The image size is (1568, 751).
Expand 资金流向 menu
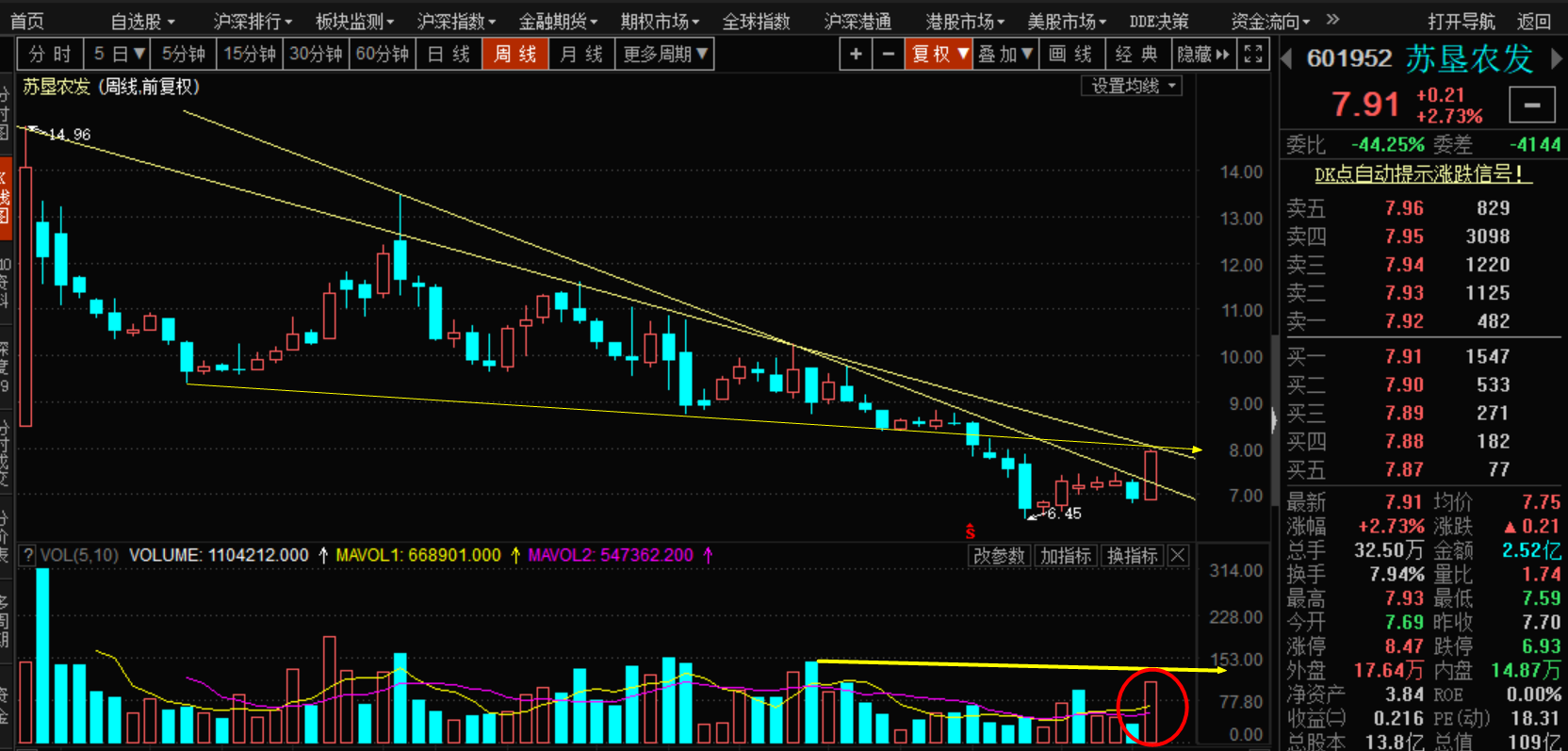[x=1270, y=21]
